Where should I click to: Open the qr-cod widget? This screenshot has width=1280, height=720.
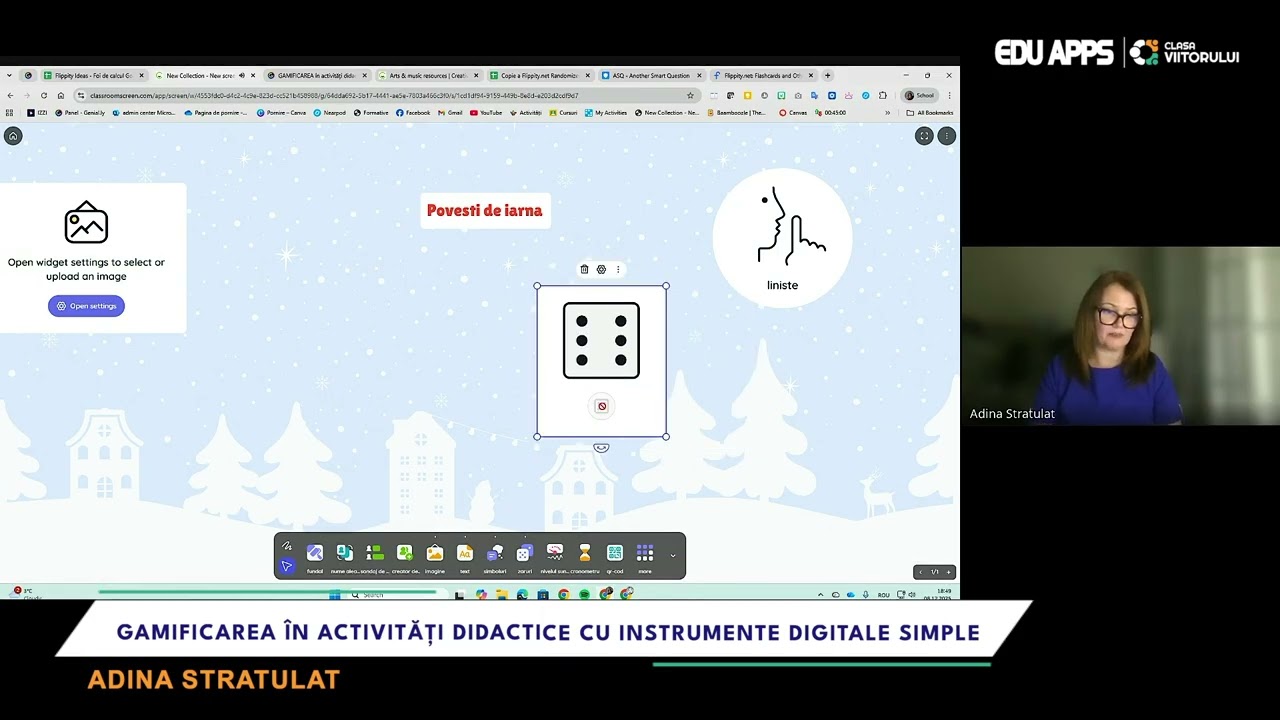pyautogui.click(x=615, y=557)
